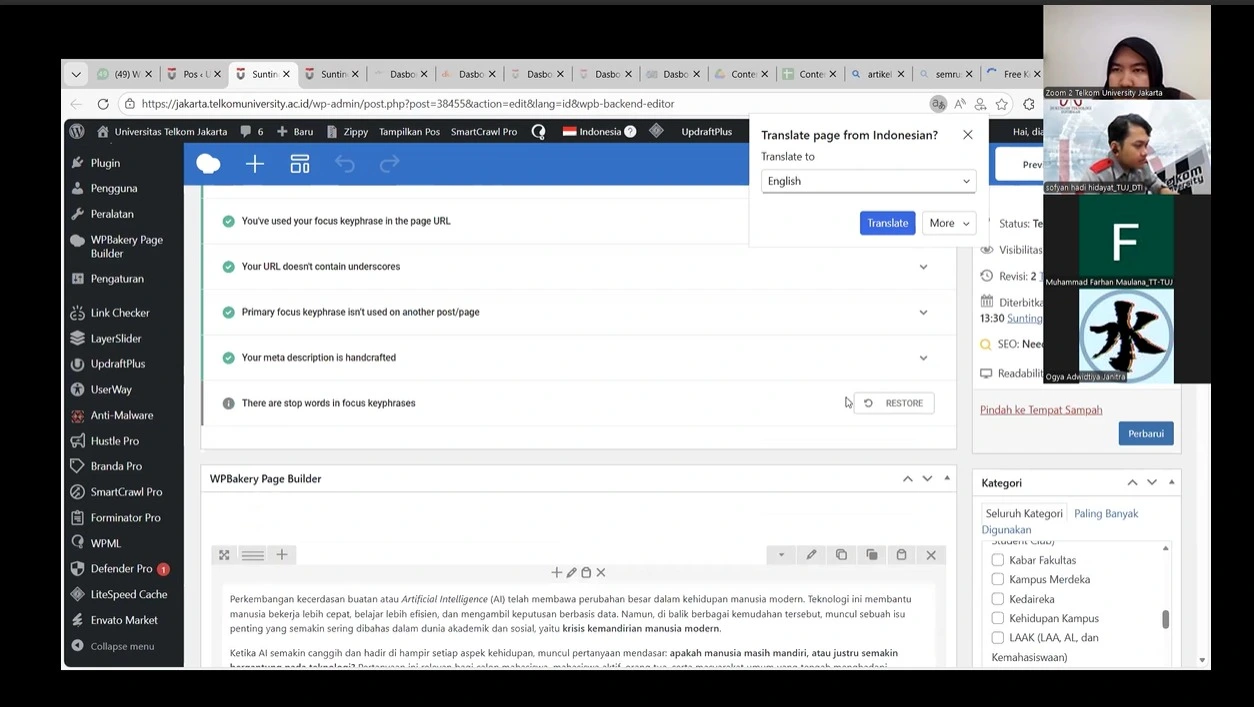Click the redo arrow in WPBakery toolbar
This screenshot has height=707, width=1254.
point(390,164)
